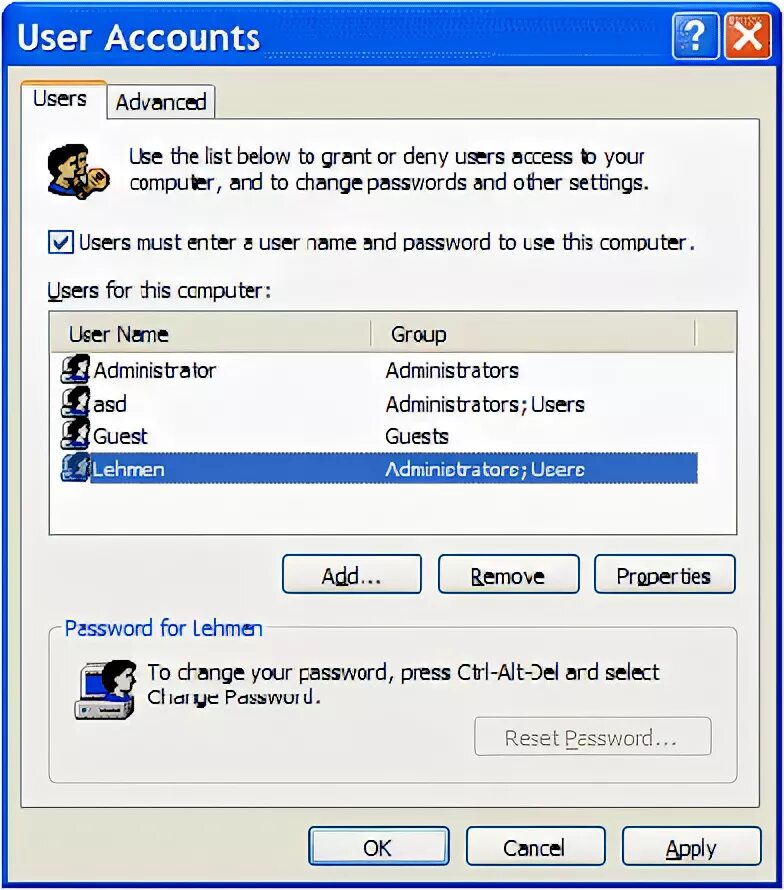Image resolution: width=784 pixels, height=890 pixels.
Task: Switch to the Advanced tab
Action: (x=161, y=102)
